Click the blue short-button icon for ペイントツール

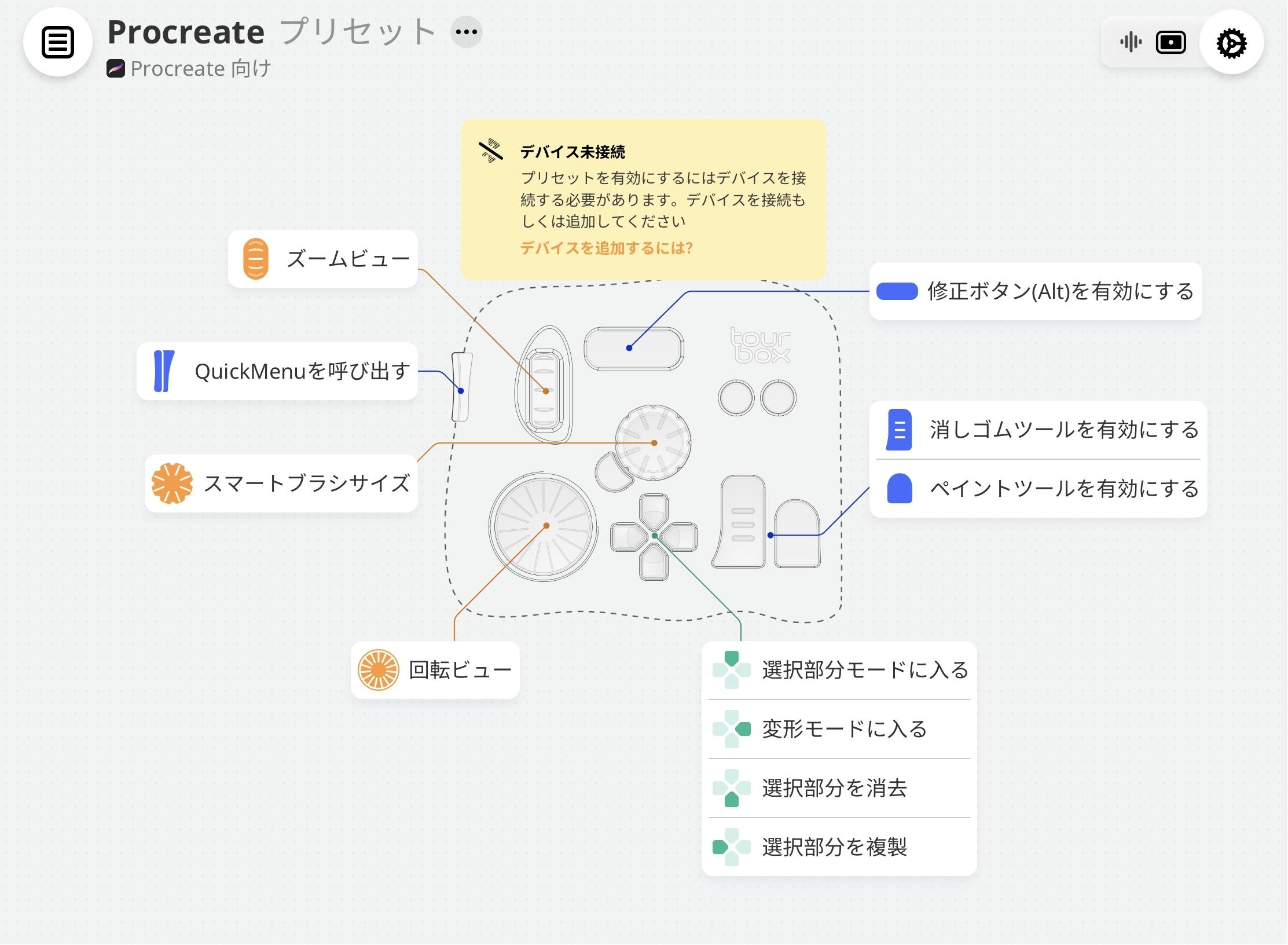click(x=900, y=488)
